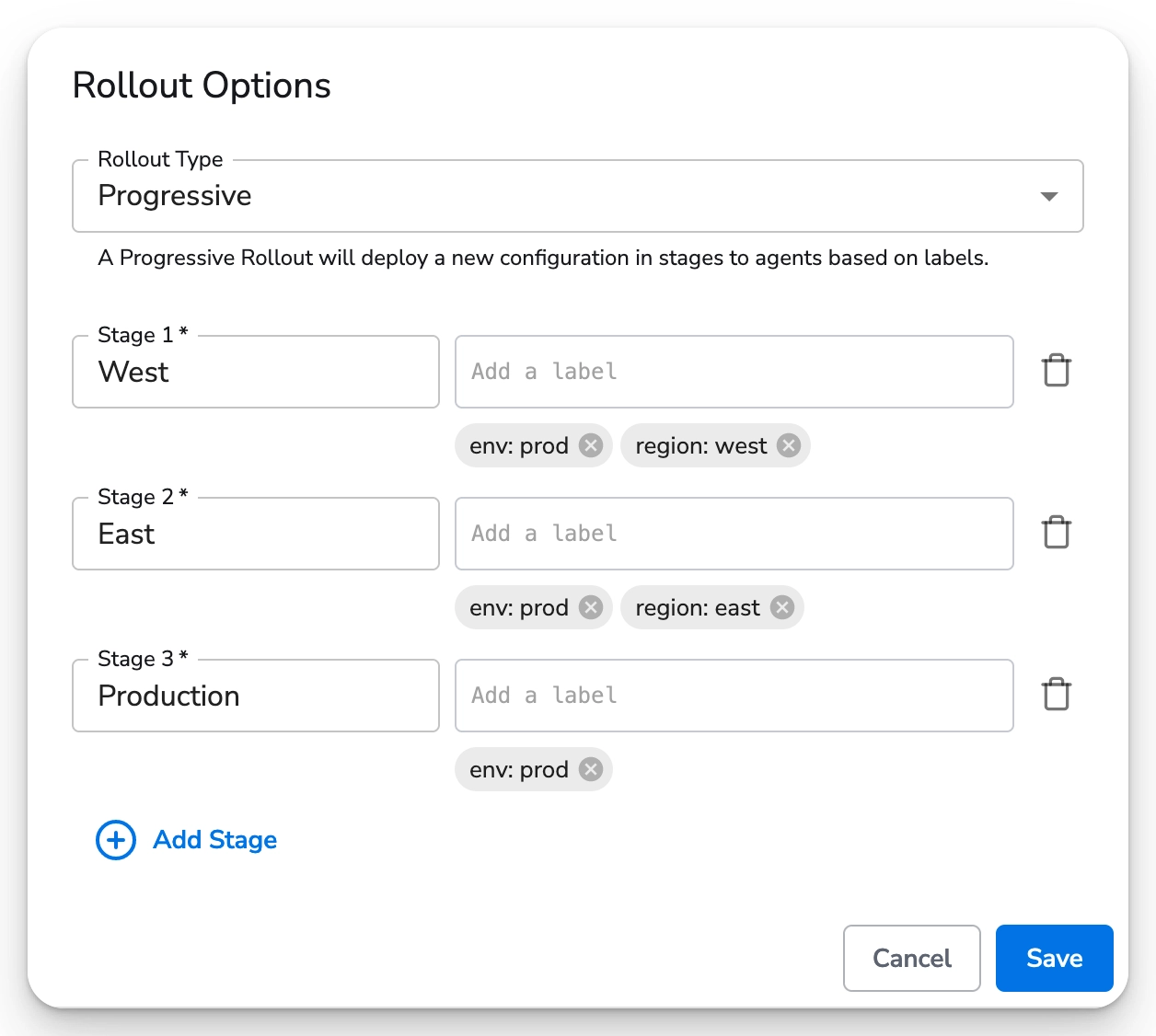Focus the Add a label field for Stage 1
The image size is (1156, 1036).
[x=734, y=372]
